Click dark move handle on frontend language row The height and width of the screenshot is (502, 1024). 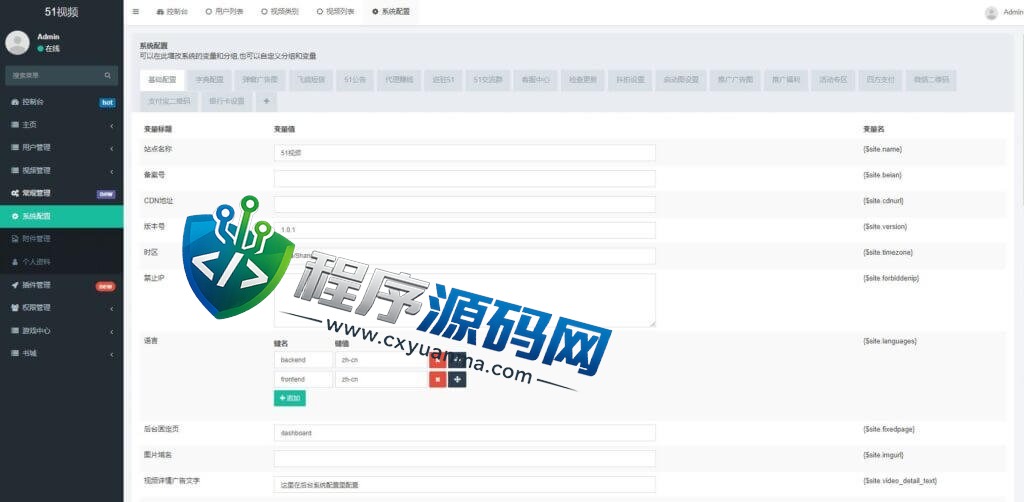(457, 379)
